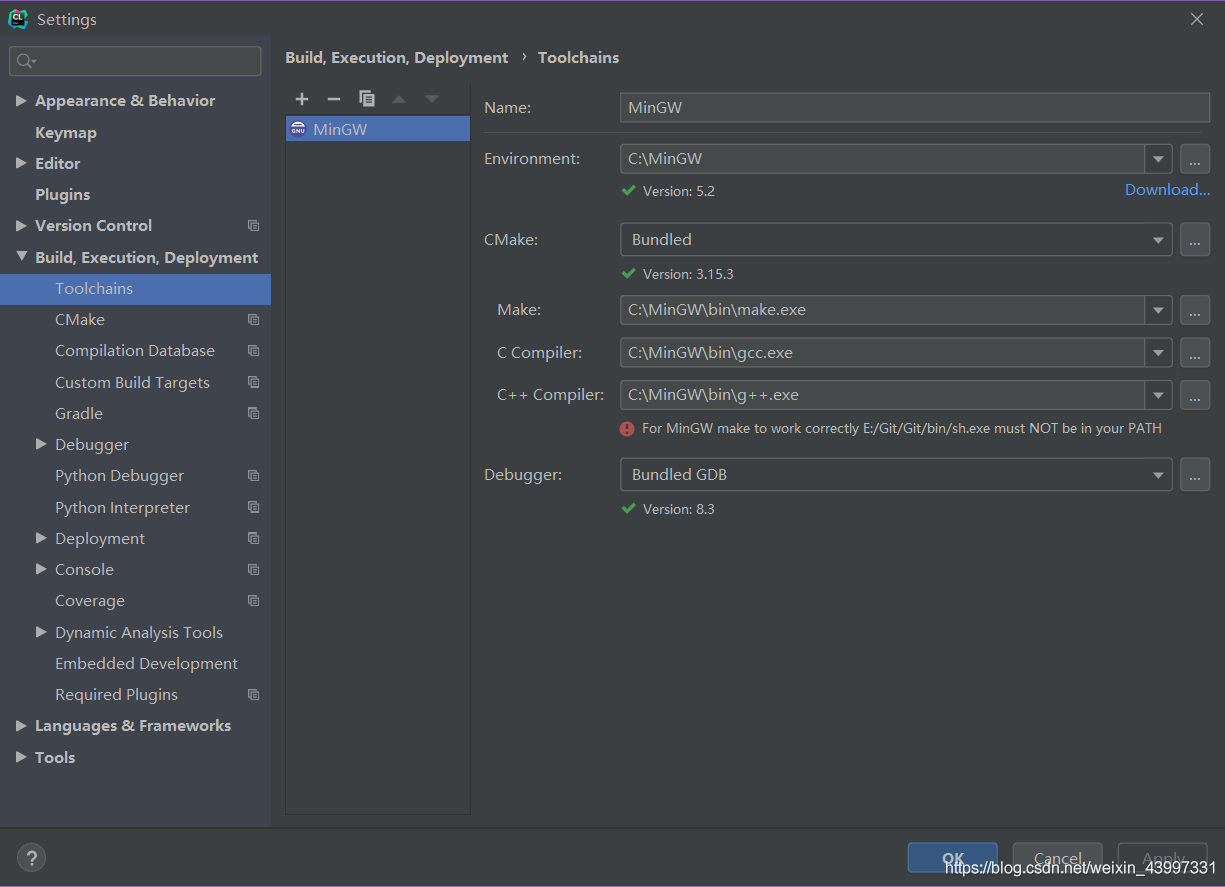This screenshot has height=887, width=1225.
Task: Click project-level icon beside Console
Action: click(x=253, y=570)
